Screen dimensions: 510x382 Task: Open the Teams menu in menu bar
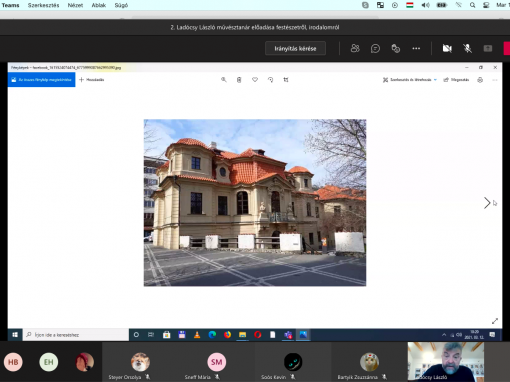[x=10, y=5]
